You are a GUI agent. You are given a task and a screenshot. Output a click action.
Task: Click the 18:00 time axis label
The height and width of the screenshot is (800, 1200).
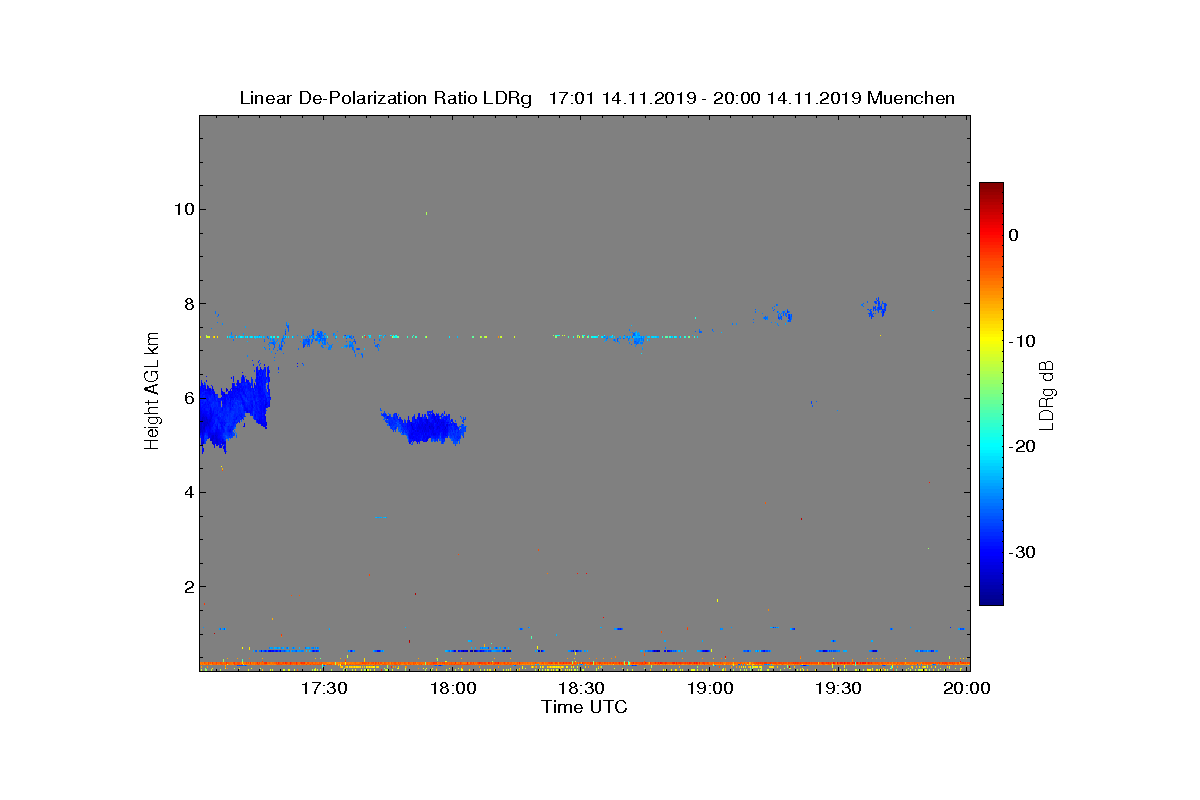(x=453, y=689)
